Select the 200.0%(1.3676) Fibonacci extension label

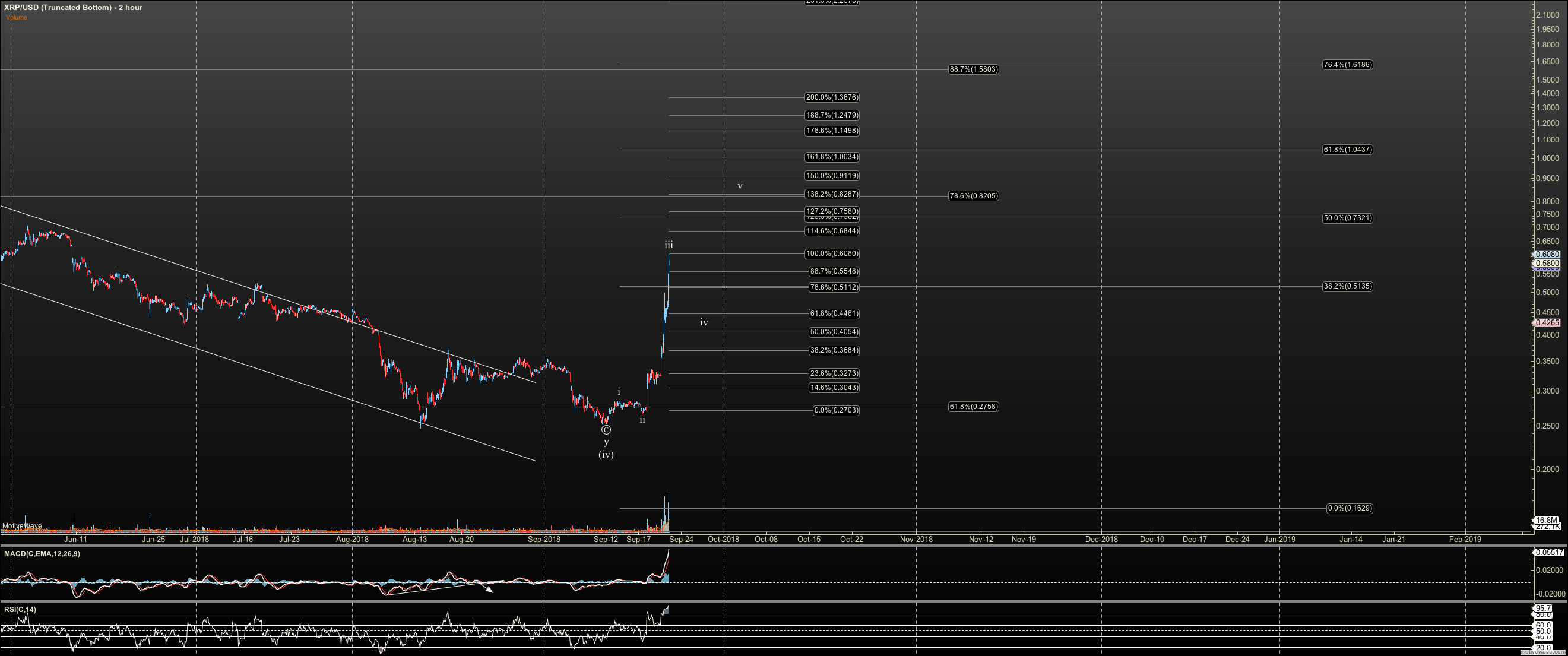832,97
